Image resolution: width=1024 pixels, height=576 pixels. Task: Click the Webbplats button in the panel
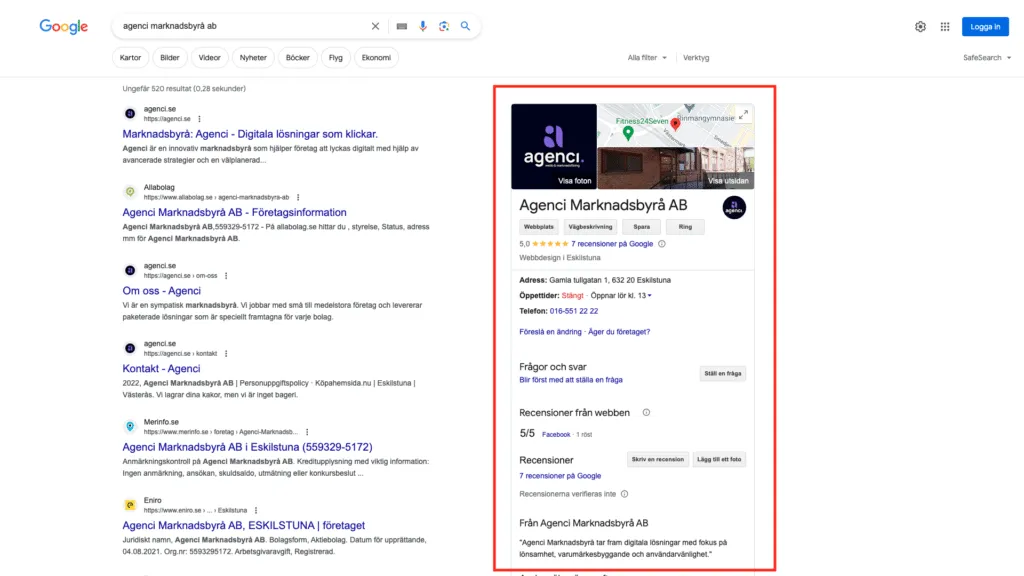[x=539, y=227]
